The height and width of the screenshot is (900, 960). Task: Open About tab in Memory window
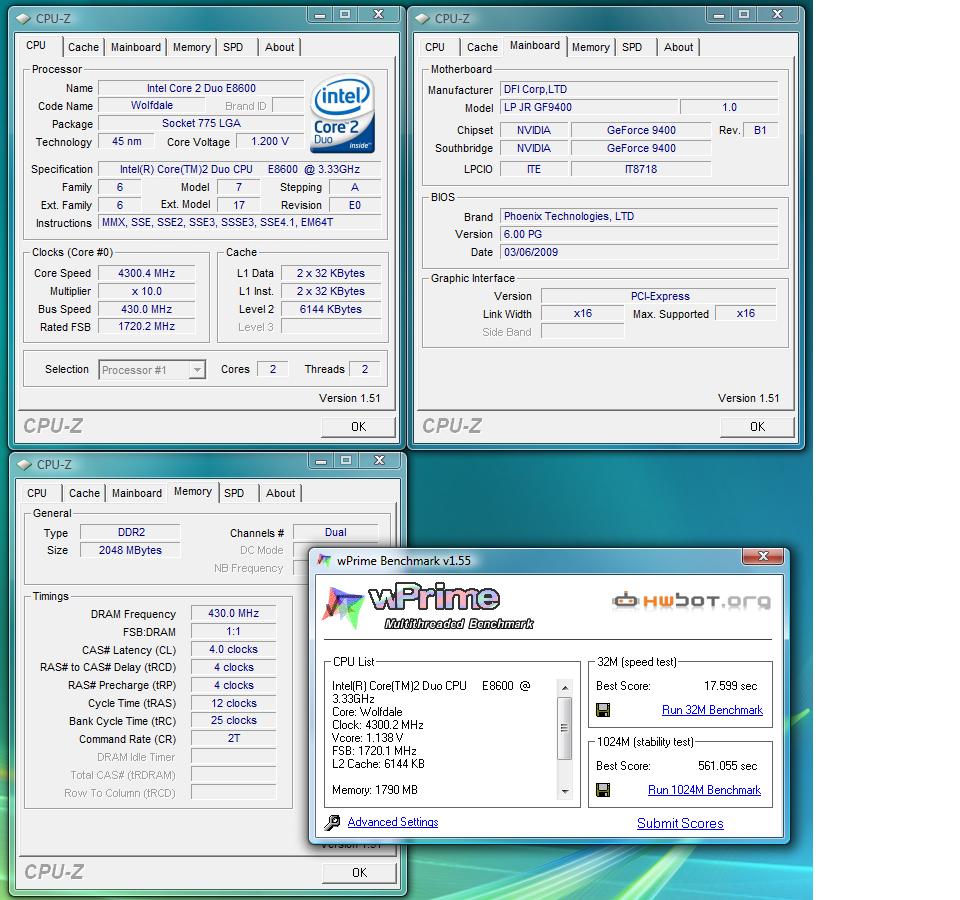click(281, 493)
